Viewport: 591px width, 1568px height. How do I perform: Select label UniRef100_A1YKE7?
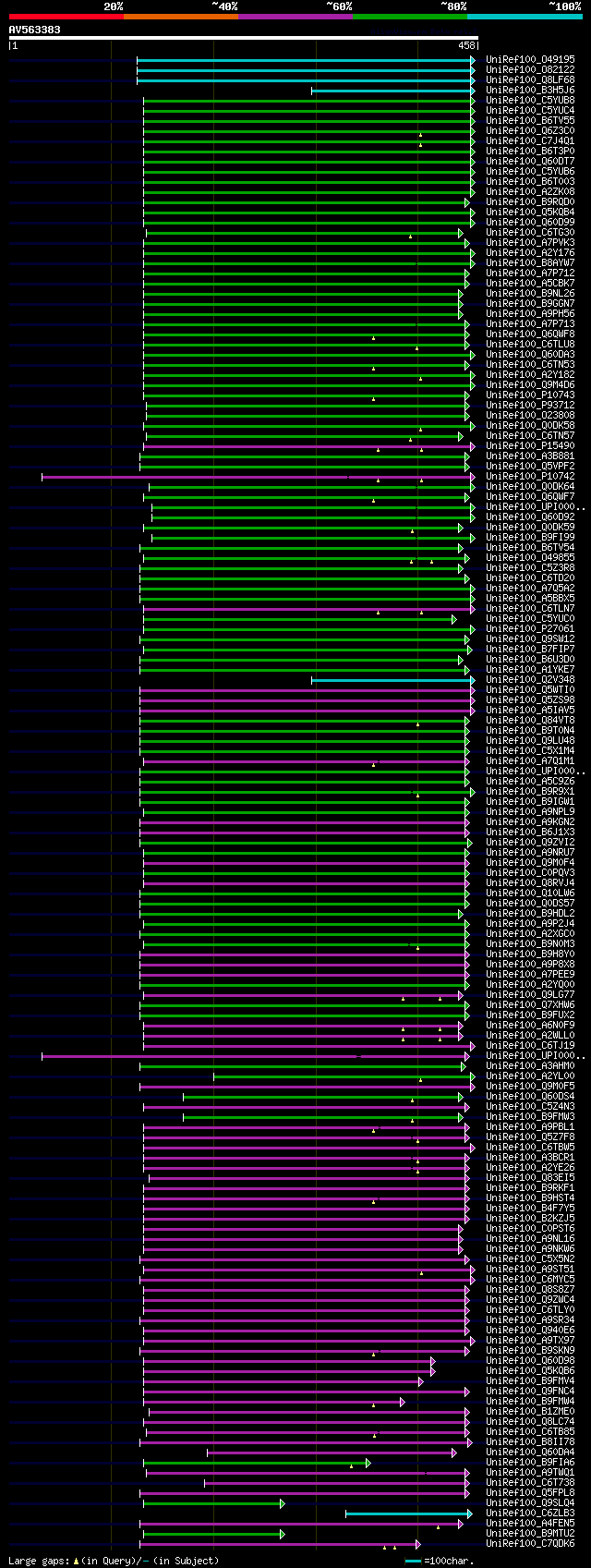(x=530, y=669)
